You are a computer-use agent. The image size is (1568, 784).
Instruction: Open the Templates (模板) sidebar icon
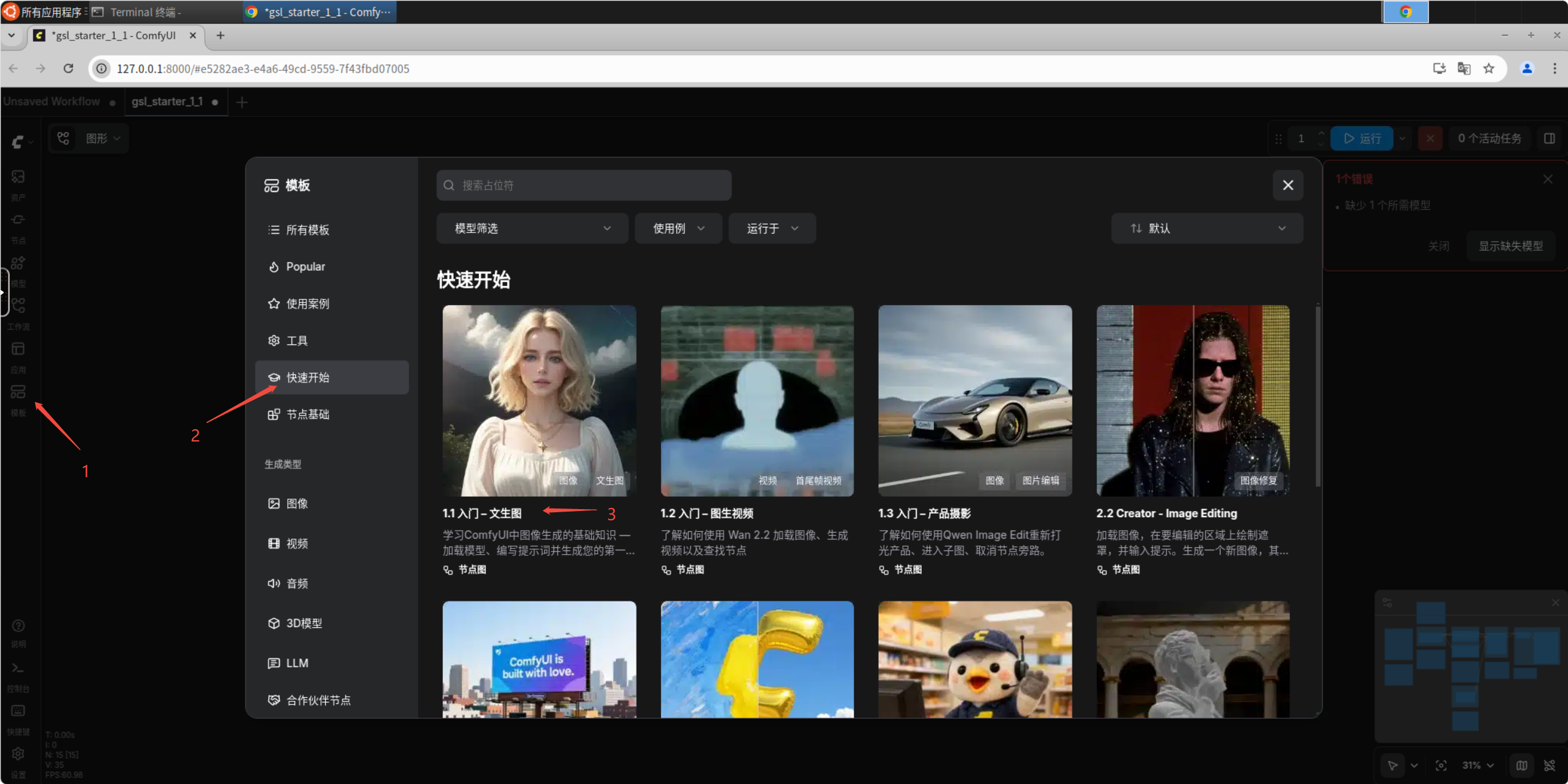tap(18, 392)
